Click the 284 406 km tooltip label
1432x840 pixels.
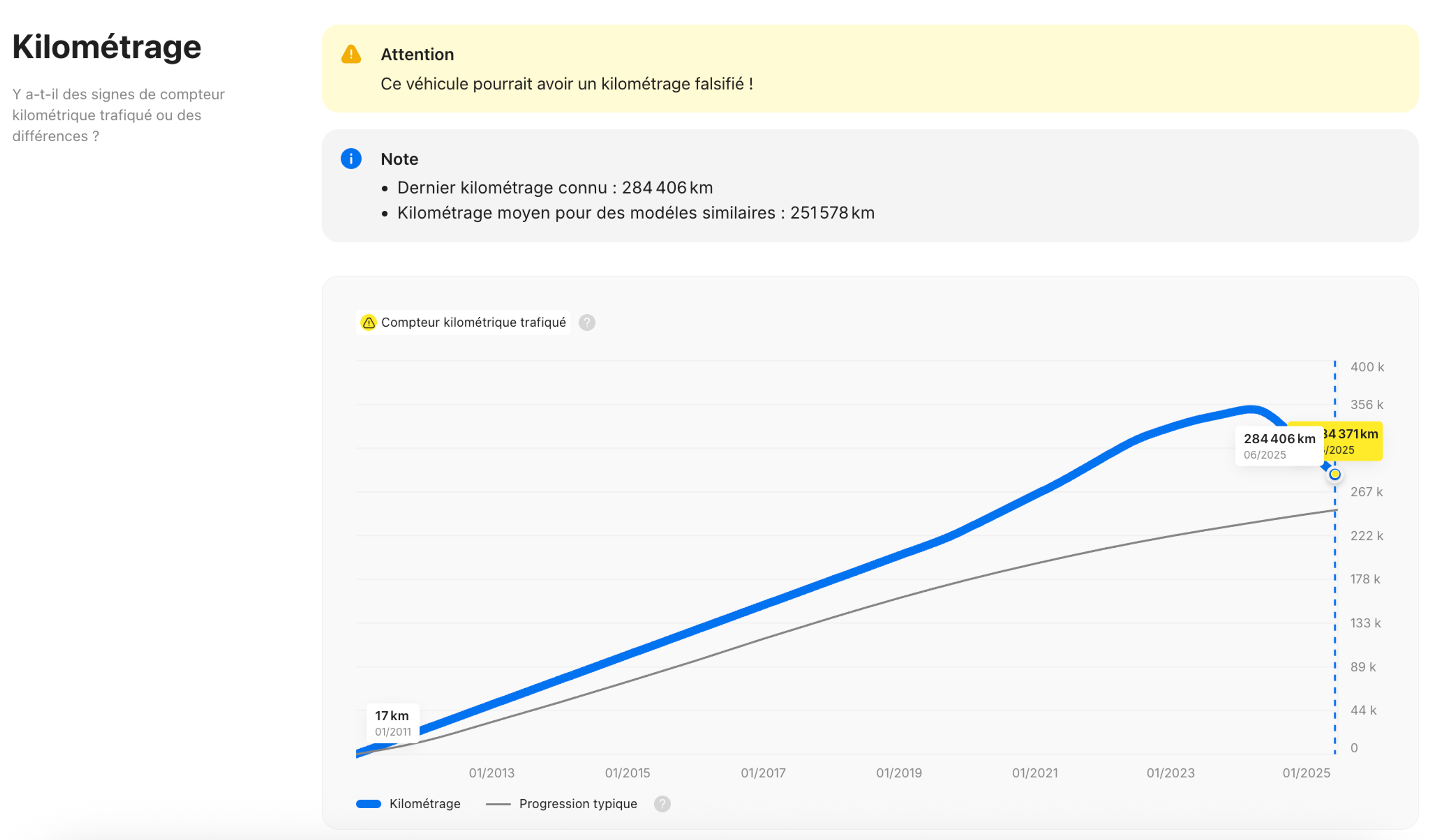tap(1279, 446)
